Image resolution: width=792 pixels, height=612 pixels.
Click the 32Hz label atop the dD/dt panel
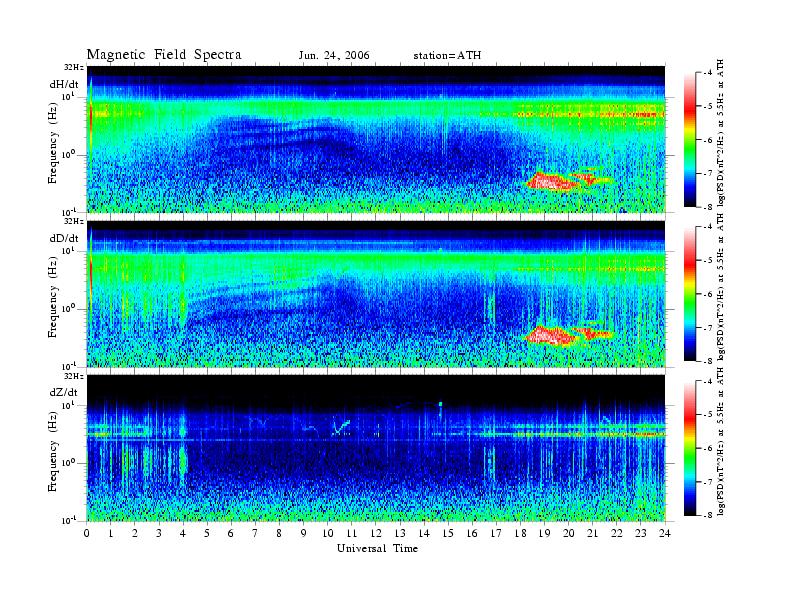(74, 221)
